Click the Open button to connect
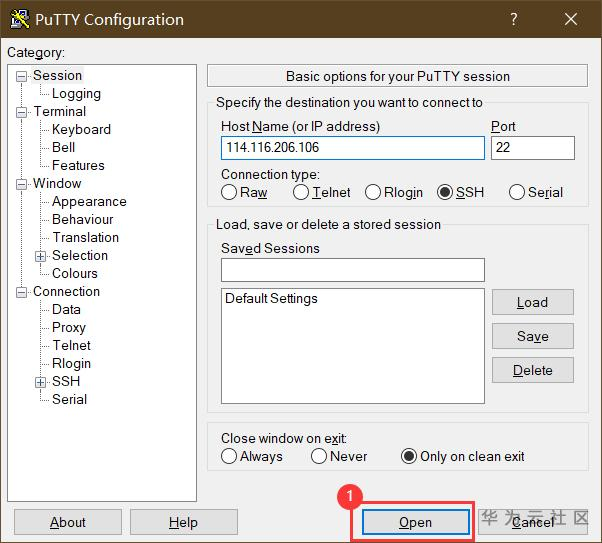602x543 pixels. click(x=415, y=522)
